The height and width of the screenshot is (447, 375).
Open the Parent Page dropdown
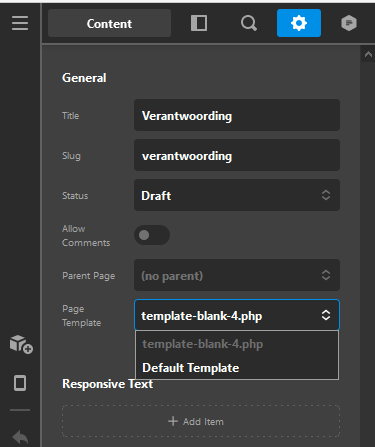[x=237, y=275]
